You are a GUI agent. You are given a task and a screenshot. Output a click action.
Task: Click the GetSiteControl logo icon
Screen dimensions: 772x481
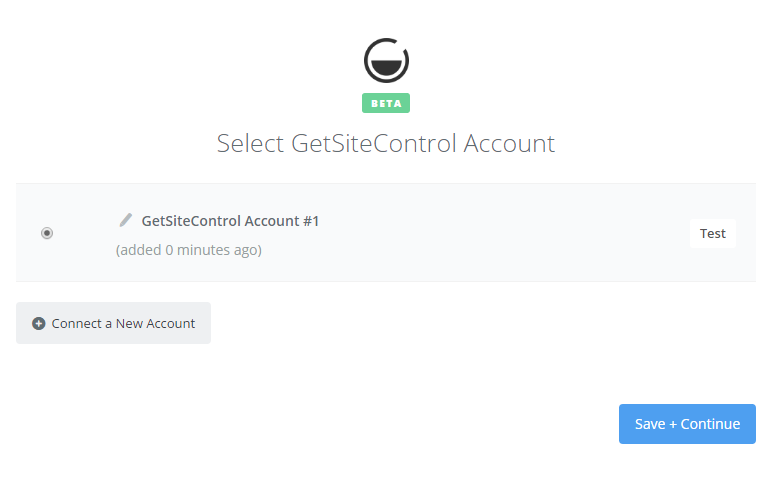386,60
